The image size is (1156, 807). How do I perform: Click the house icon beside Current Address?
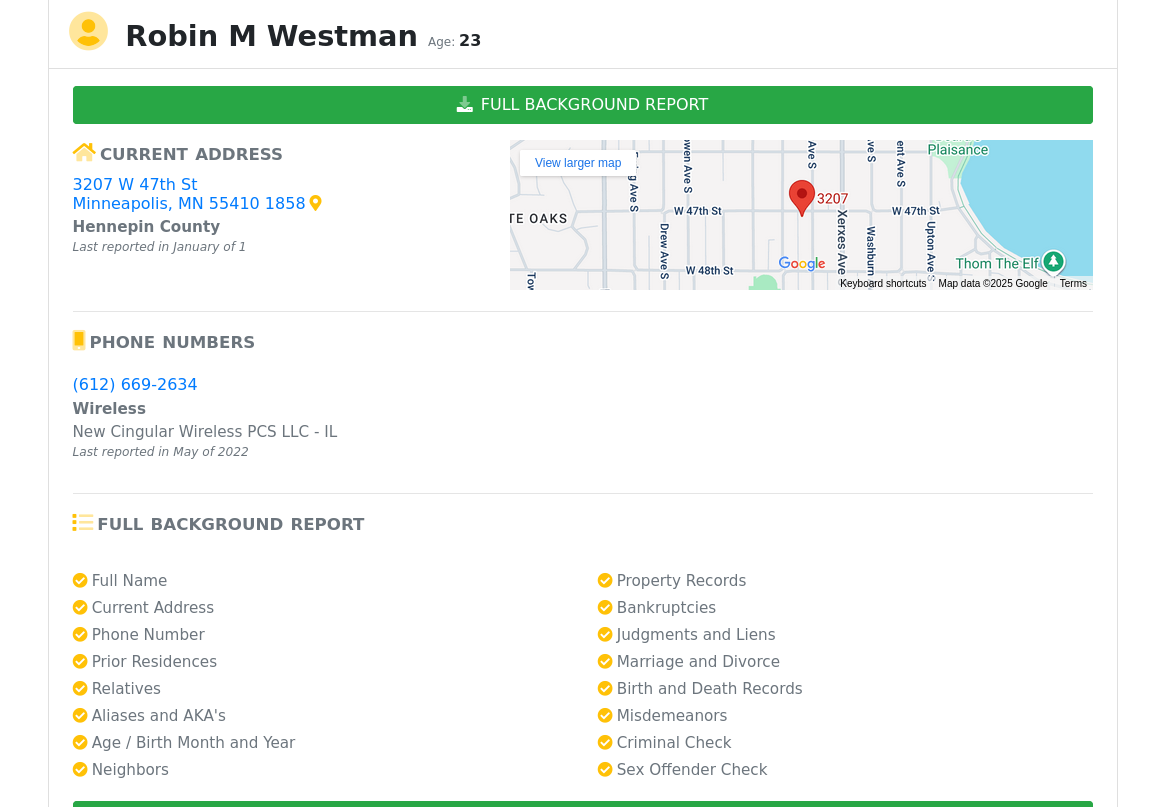point(84,153)
